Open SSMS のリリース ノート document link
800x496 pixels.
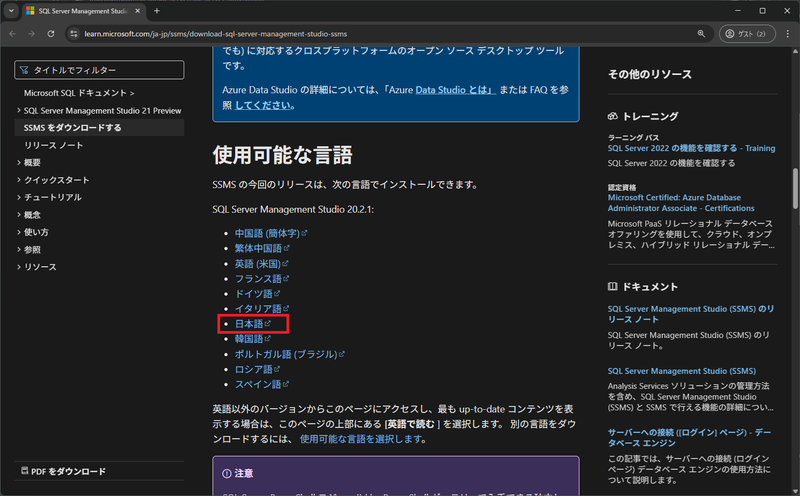[x=691, y=314]
